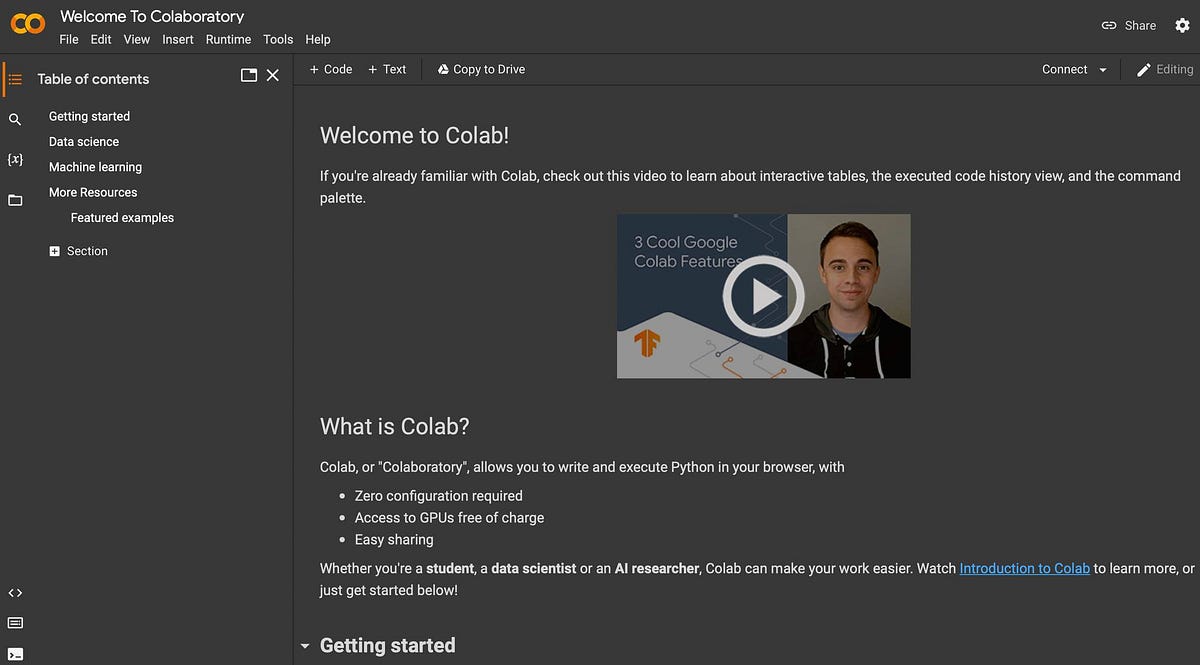Open the Insert menu
This screenshot has height=665, width=1200.
(x=177, y=39)
